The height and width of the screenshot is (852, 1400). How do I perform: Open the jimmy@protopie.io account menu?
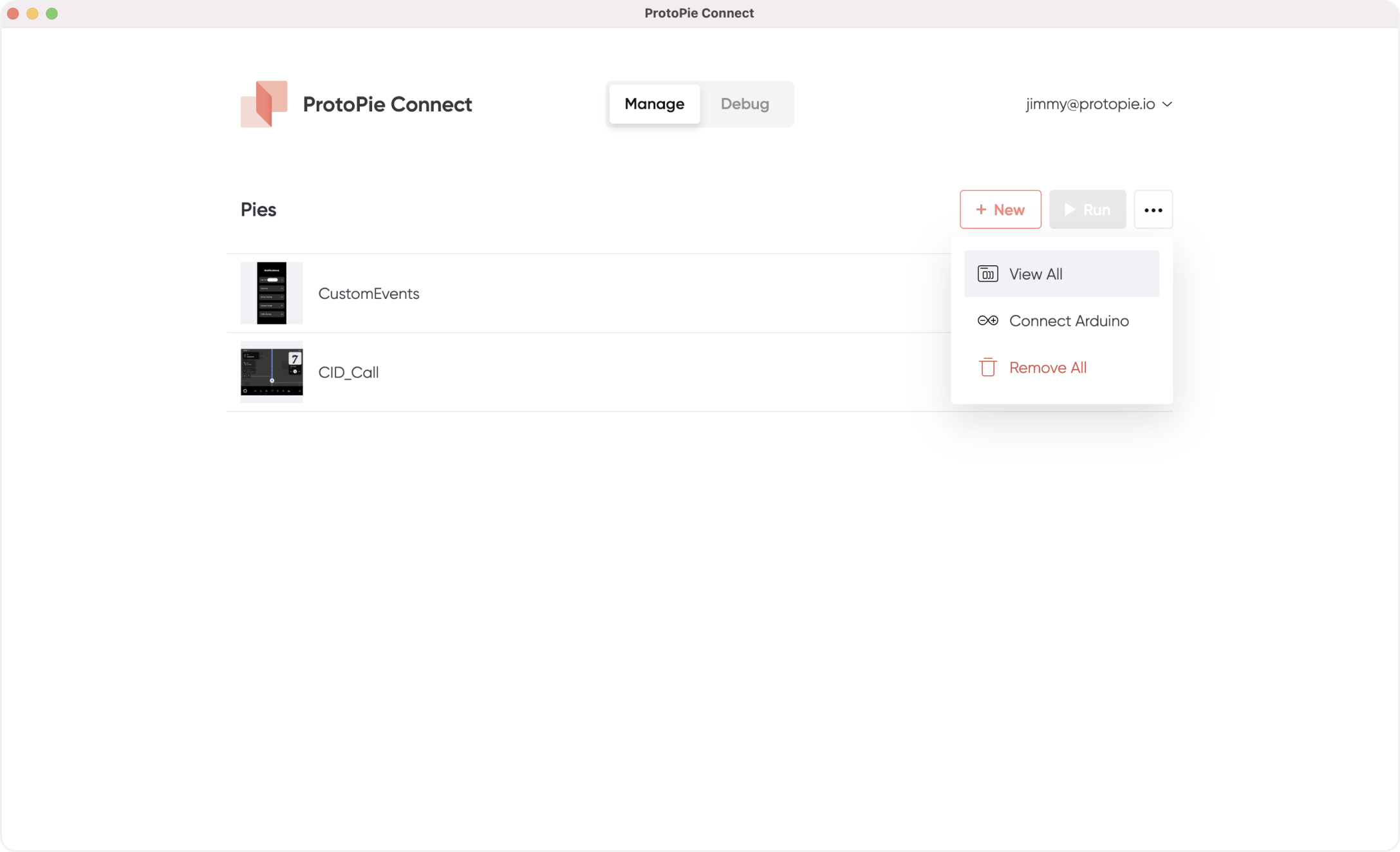(x=1090, y=104)
